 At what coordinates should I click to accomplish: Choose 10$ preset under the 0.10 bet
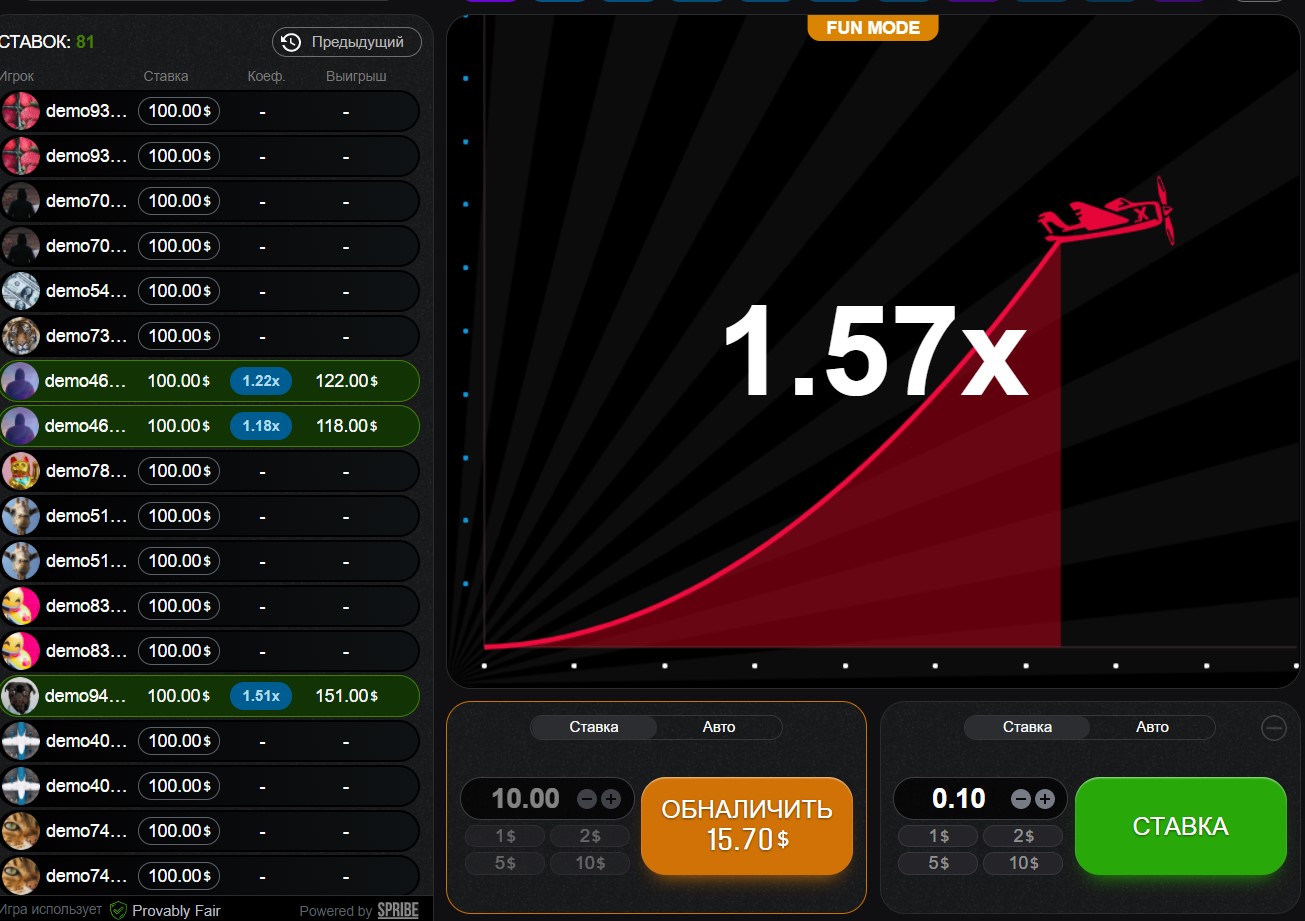[x=1023, y=863]
